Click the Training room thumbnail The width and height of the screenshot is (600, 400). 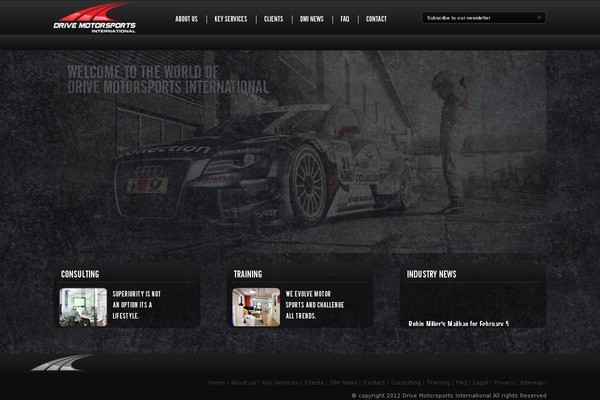[x=256, y=307]
